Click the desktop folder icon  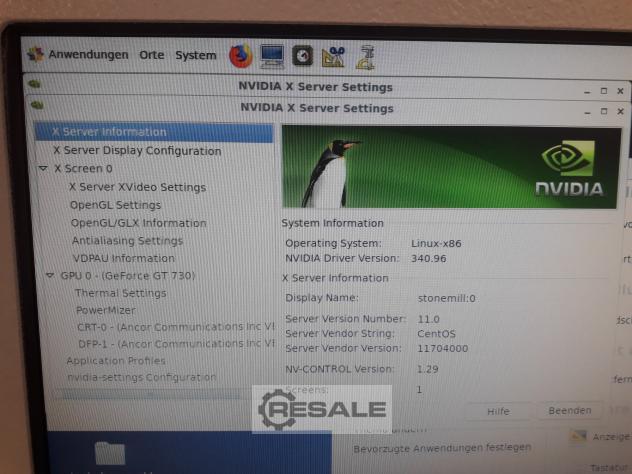coord(110,453)
